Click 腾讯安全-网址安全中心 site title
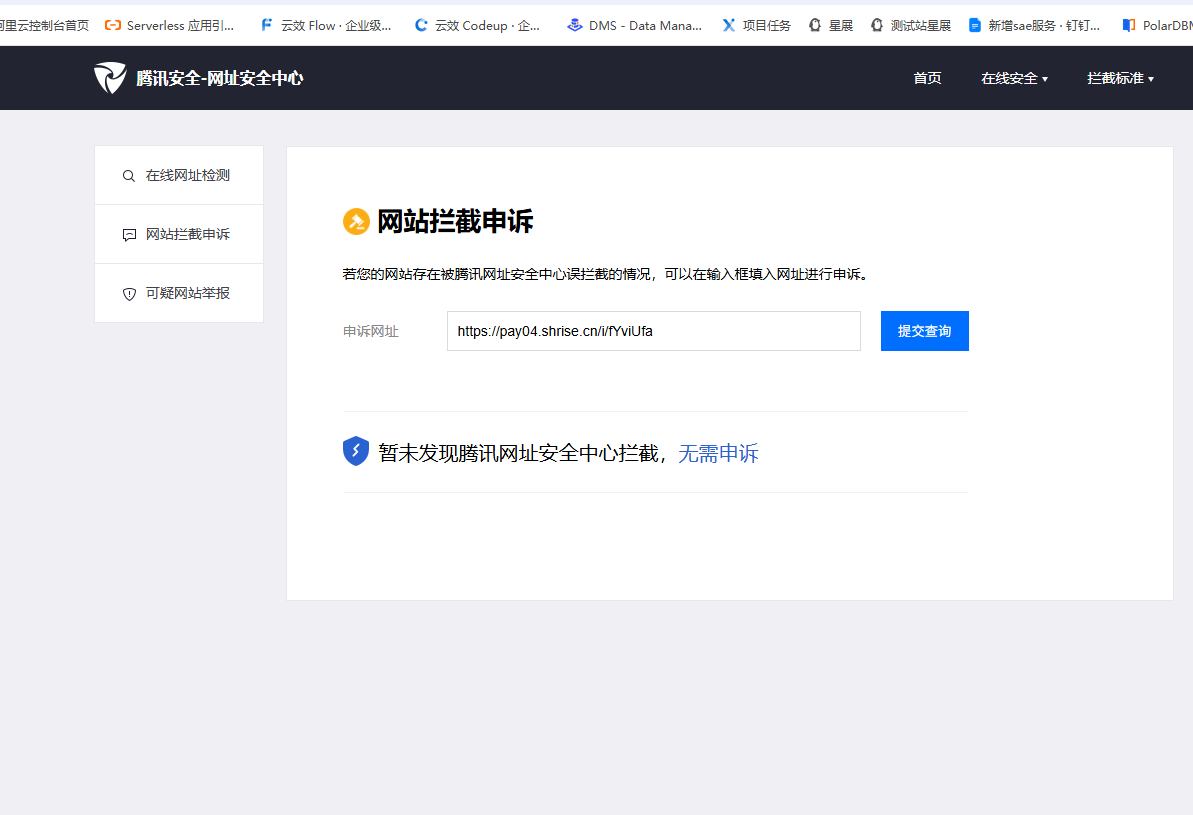Viewport: 1193px width, 815px height. click(220, 78)
